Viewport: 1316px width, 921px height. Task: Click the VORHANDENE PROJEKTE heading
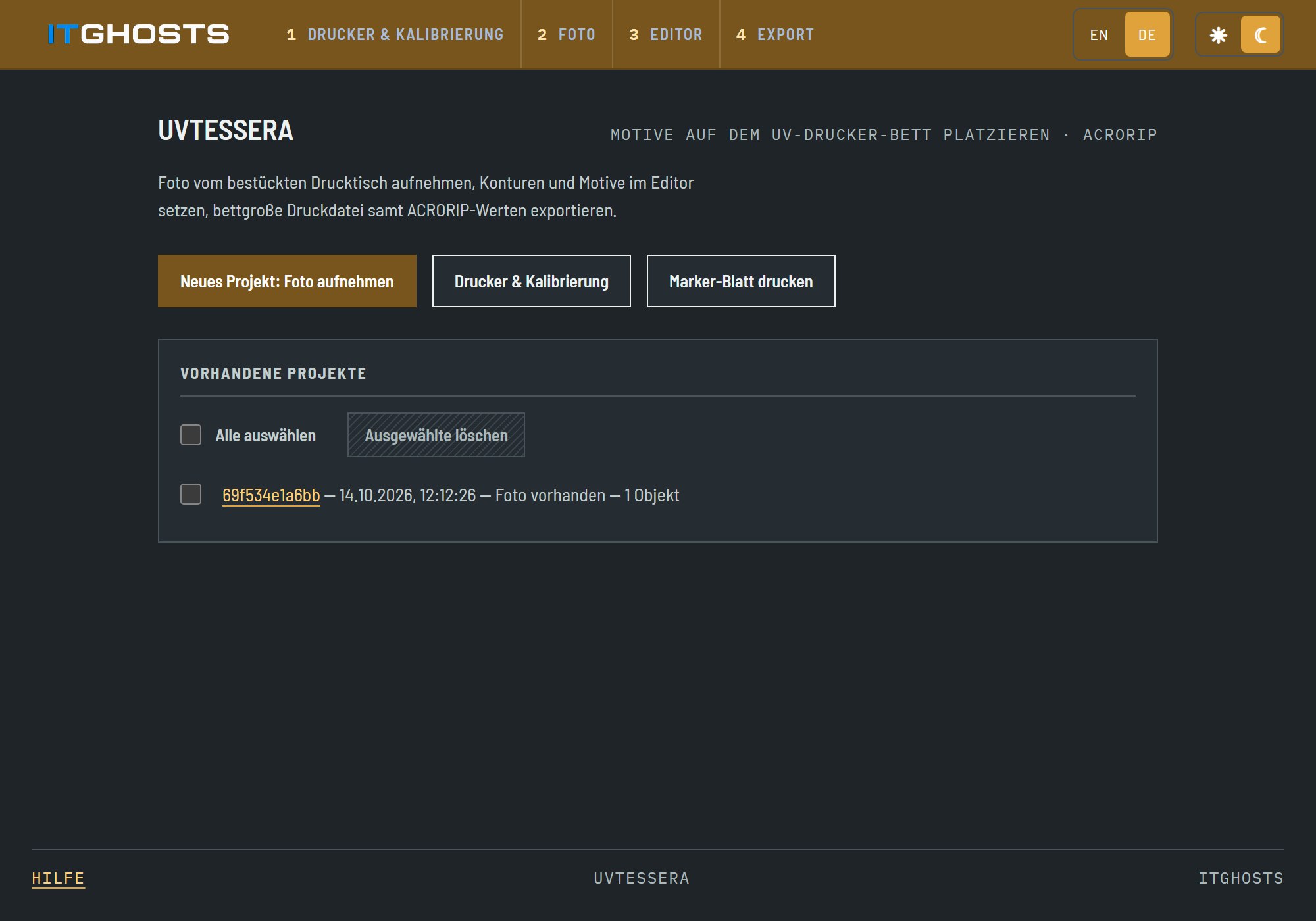273,374
